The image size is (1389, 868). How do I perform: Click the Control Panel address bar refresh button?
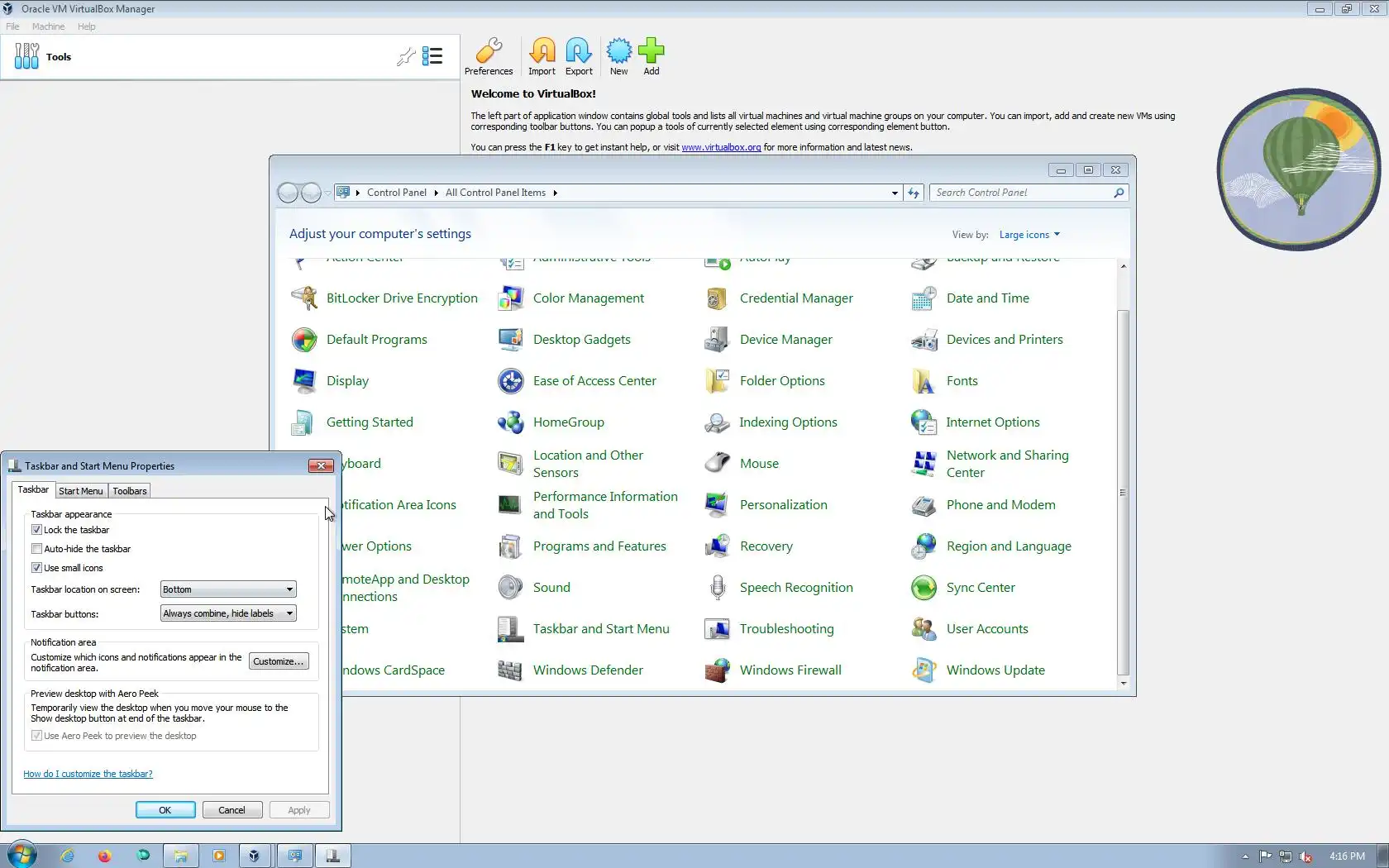click(914, 193)
